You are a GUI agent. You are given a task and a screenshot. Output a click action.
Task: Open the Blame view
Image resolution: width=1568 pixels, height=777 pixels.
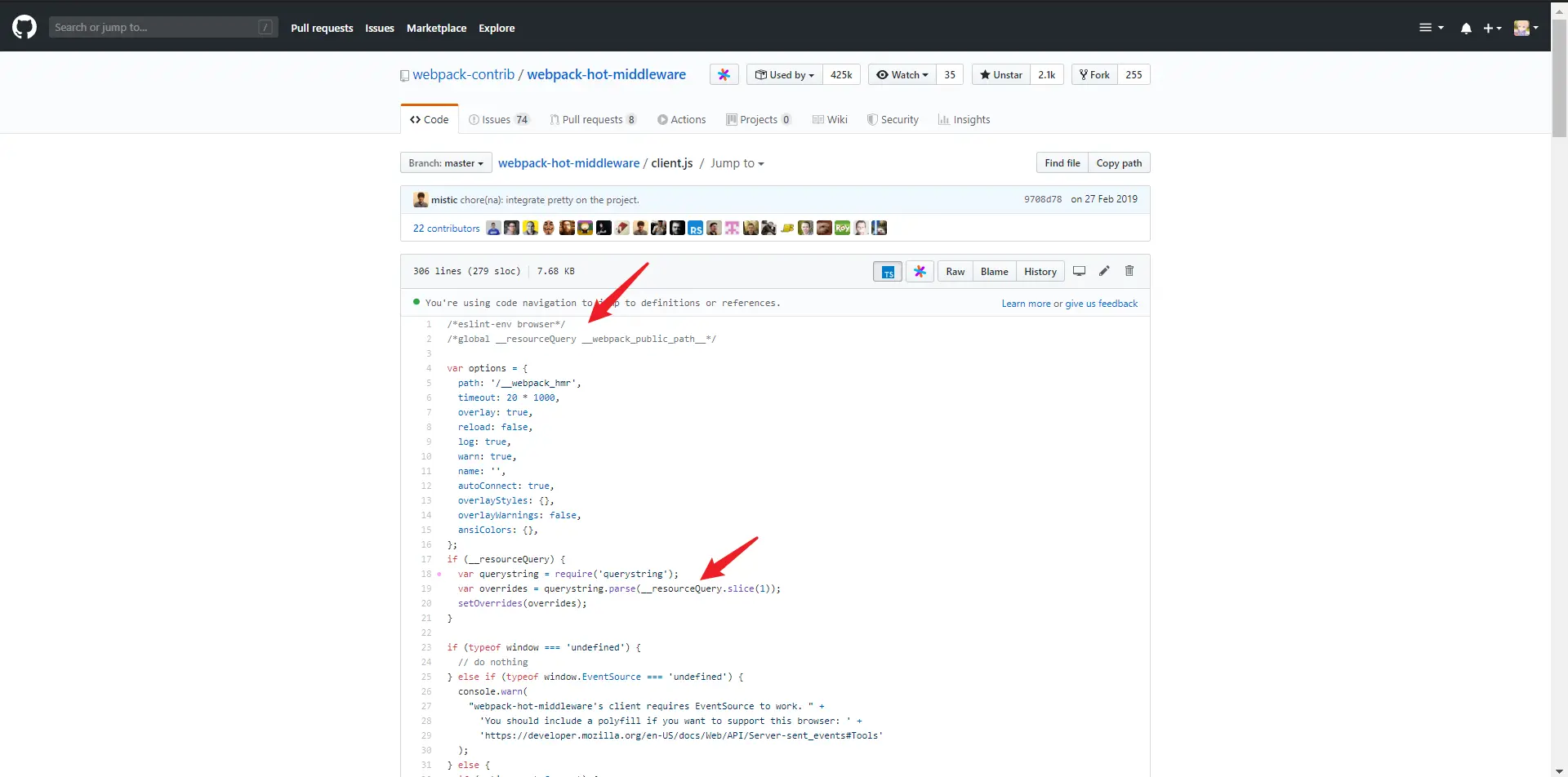click(994, 272)
